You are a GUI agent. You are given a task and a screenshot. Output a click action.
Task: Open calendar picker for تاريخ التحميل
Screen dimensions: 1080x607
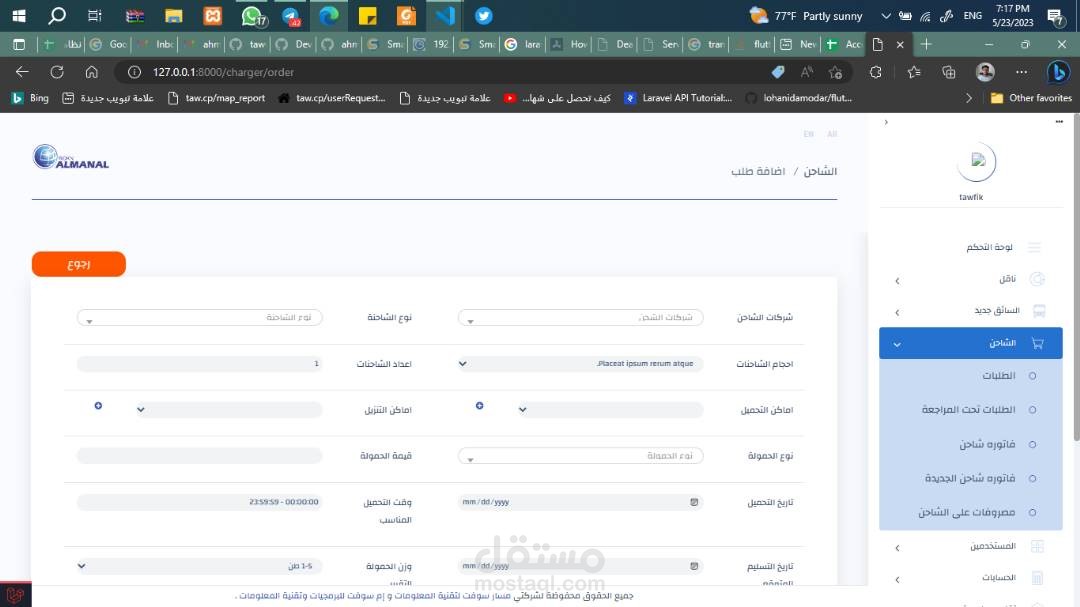tap(694, 502)
